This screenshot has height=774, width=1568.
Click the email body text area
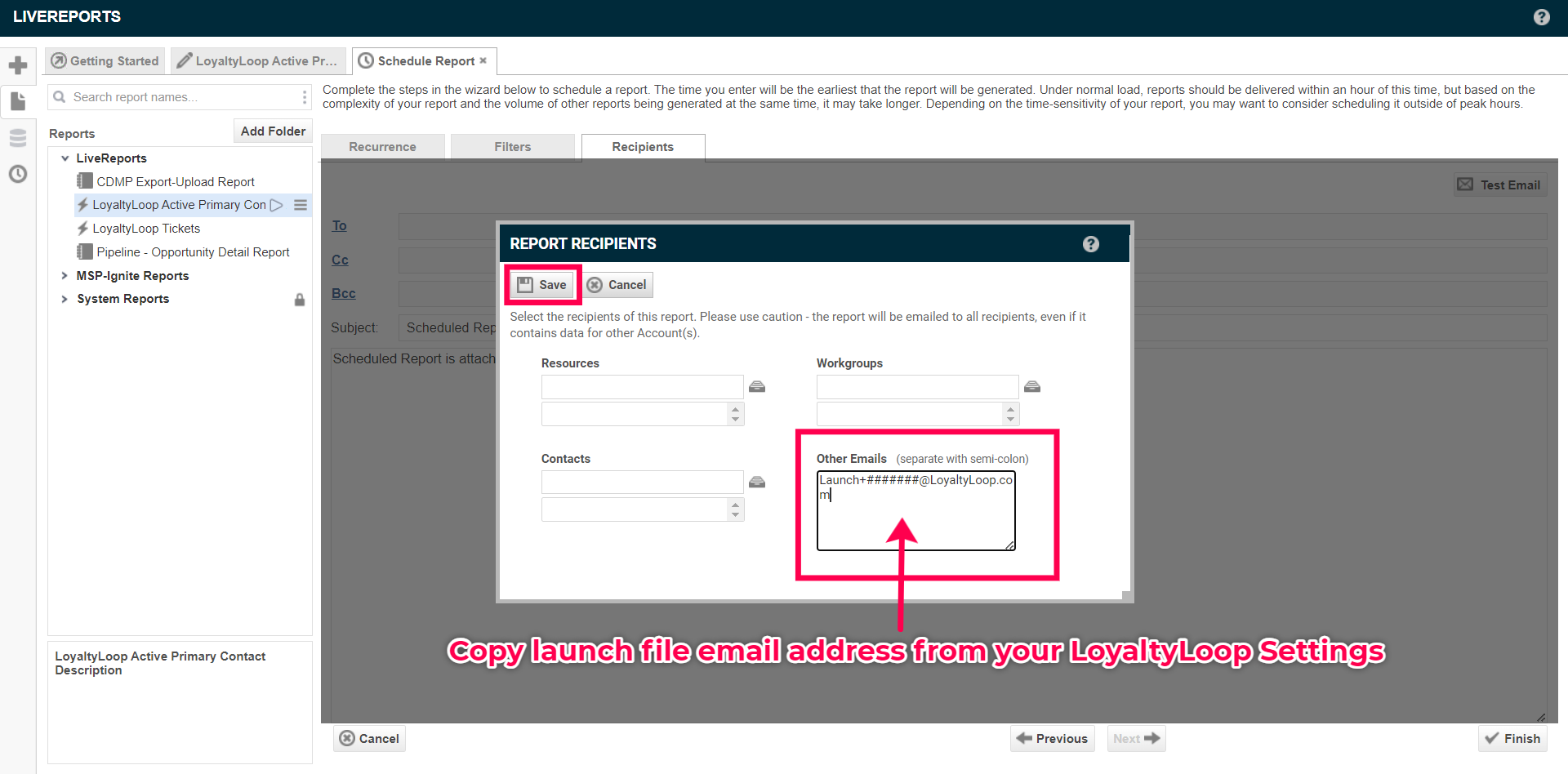click(x=939, y=536)
